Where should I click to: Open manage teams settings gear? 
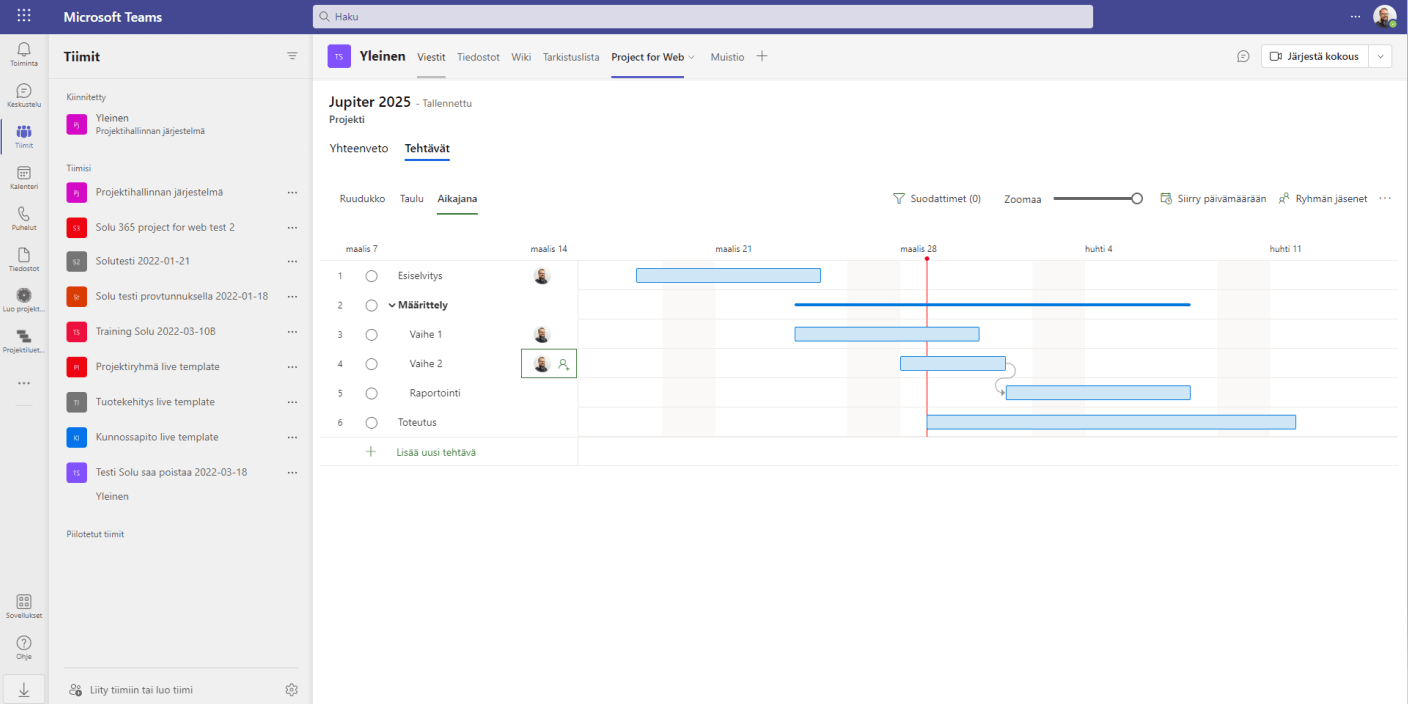292,689
